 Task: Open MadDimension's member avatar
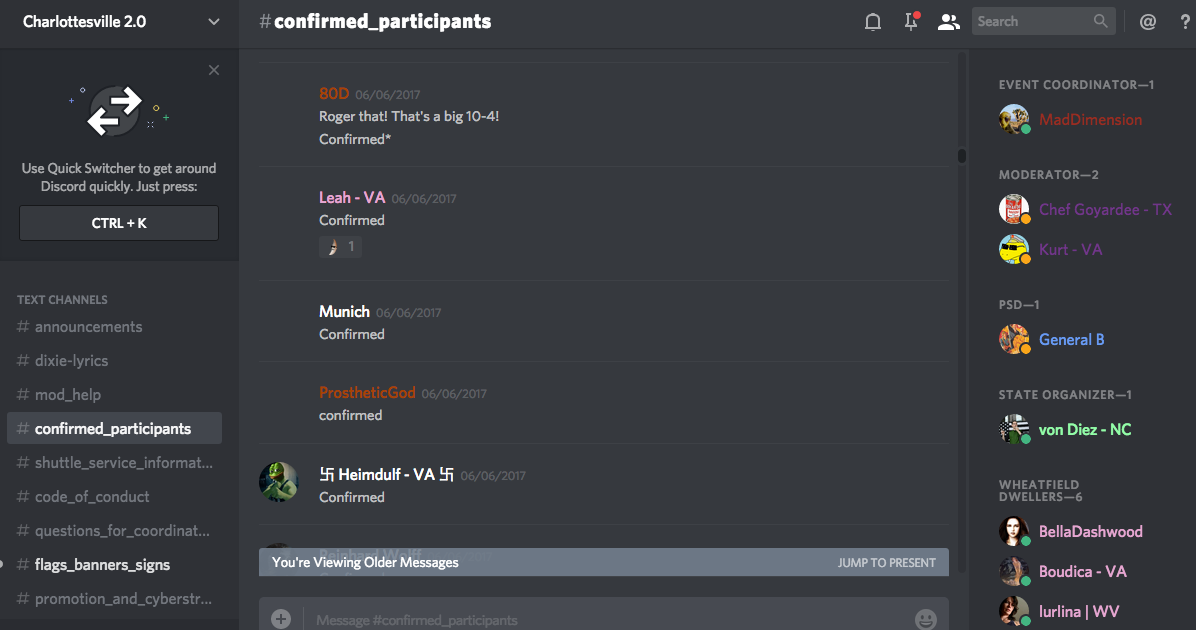(1014, 119)
